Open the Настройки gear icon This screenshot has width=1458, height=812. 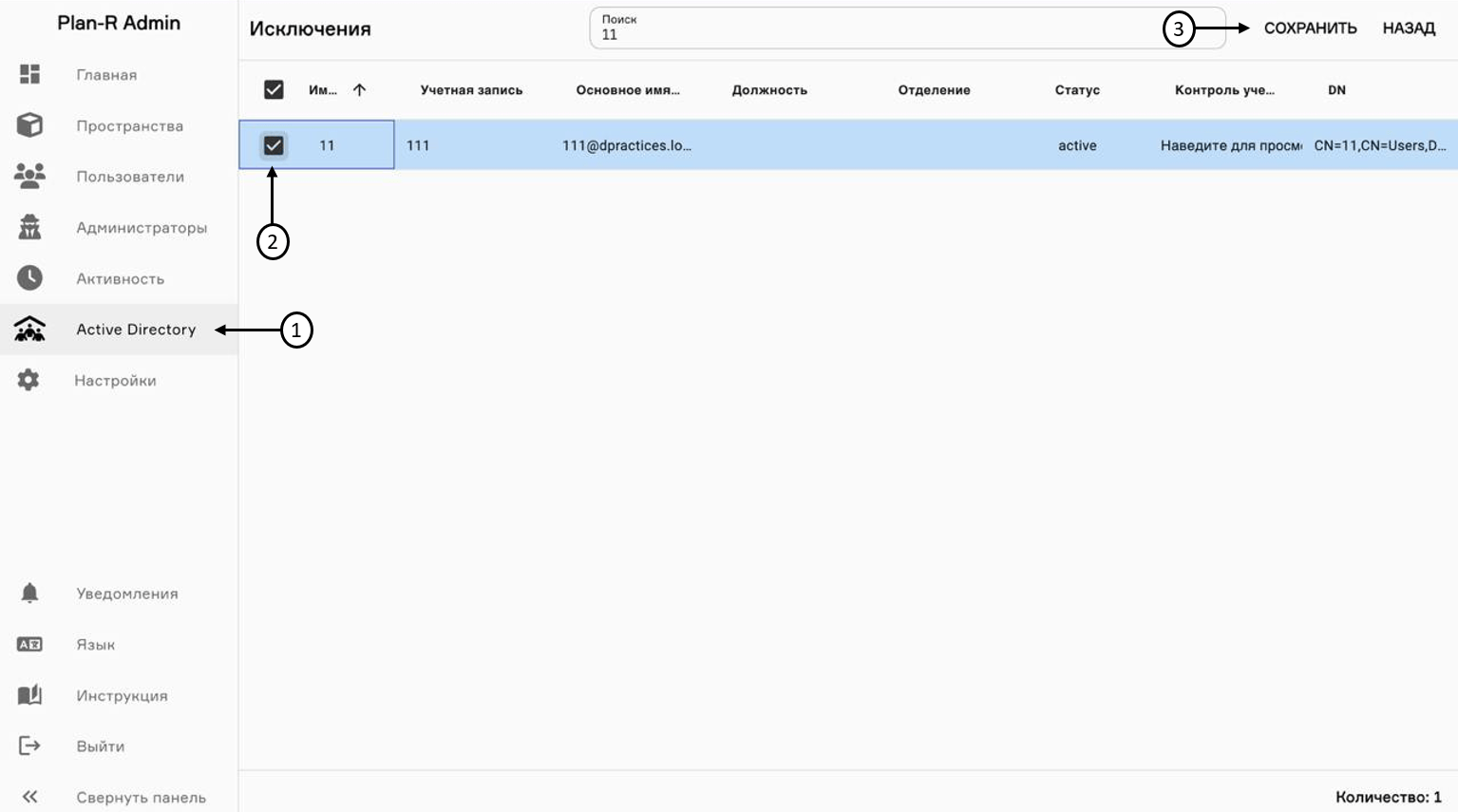[29, 380]
